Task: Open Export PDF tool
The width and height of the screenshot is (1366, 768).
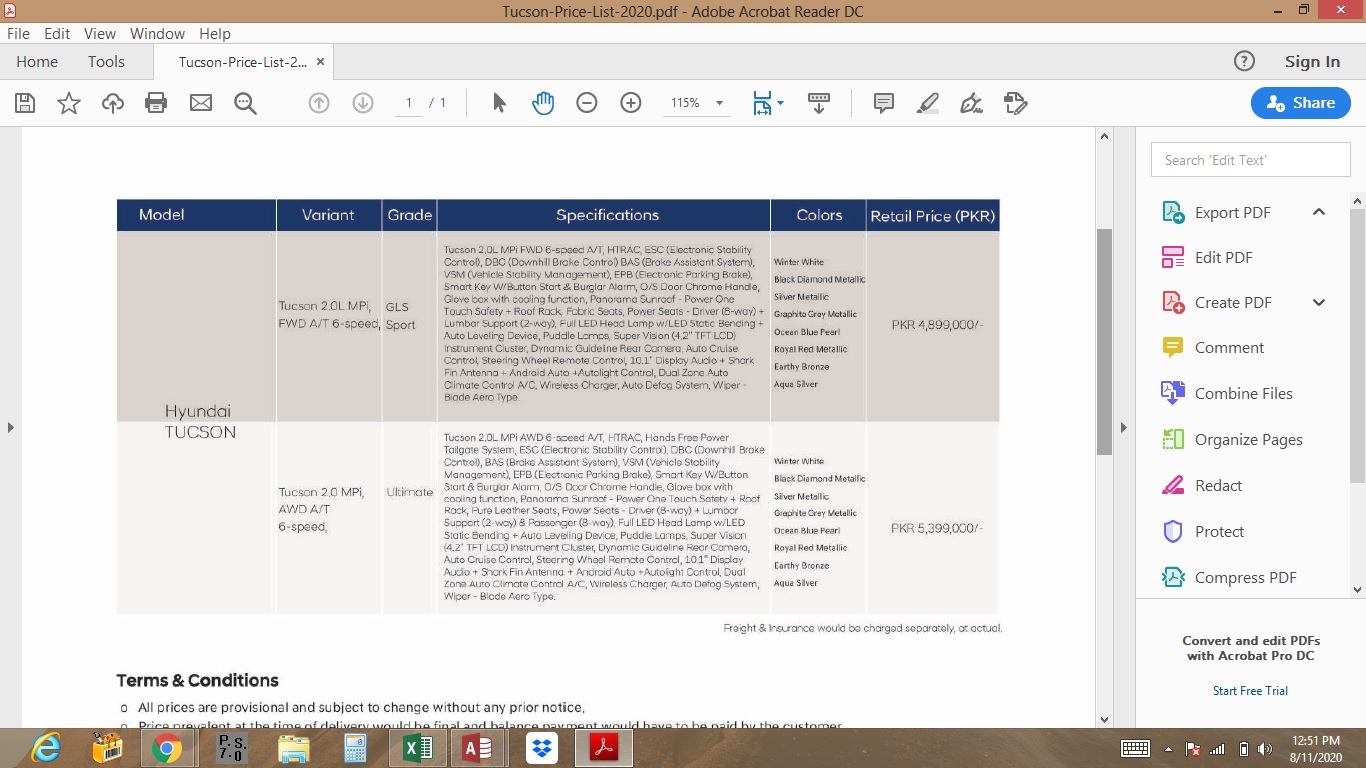Action: 1232,212
